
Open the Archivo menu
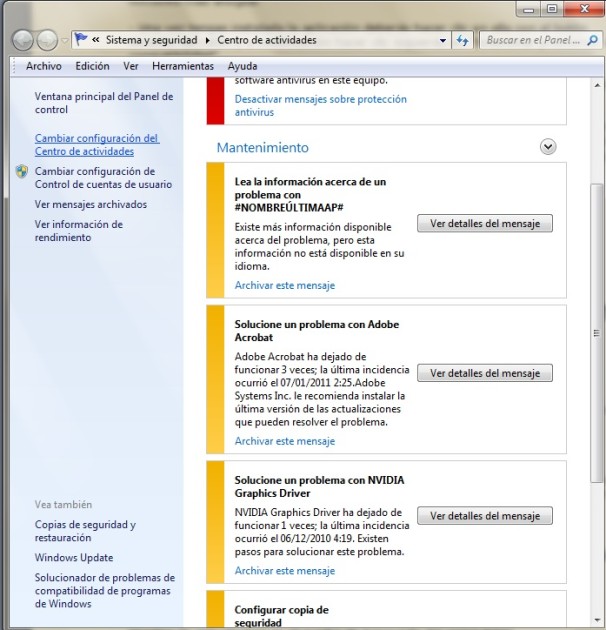point(44,66)
